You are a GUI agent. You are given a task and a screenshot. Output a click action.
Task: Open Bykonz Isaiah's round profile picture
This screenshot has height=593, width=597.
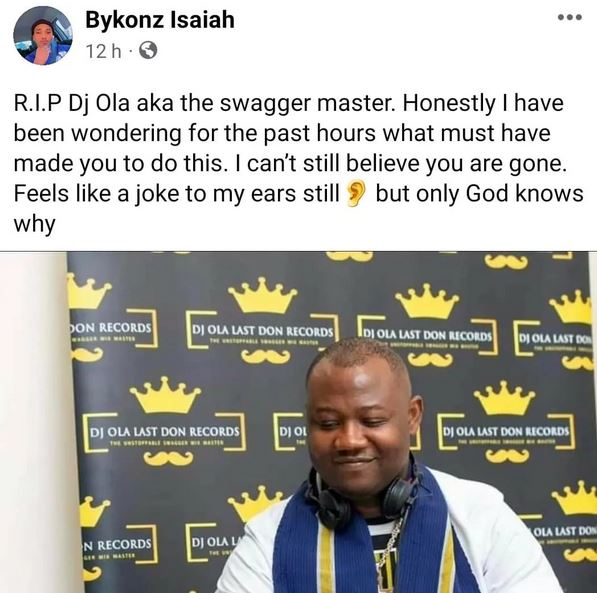(x=43, y=35)
